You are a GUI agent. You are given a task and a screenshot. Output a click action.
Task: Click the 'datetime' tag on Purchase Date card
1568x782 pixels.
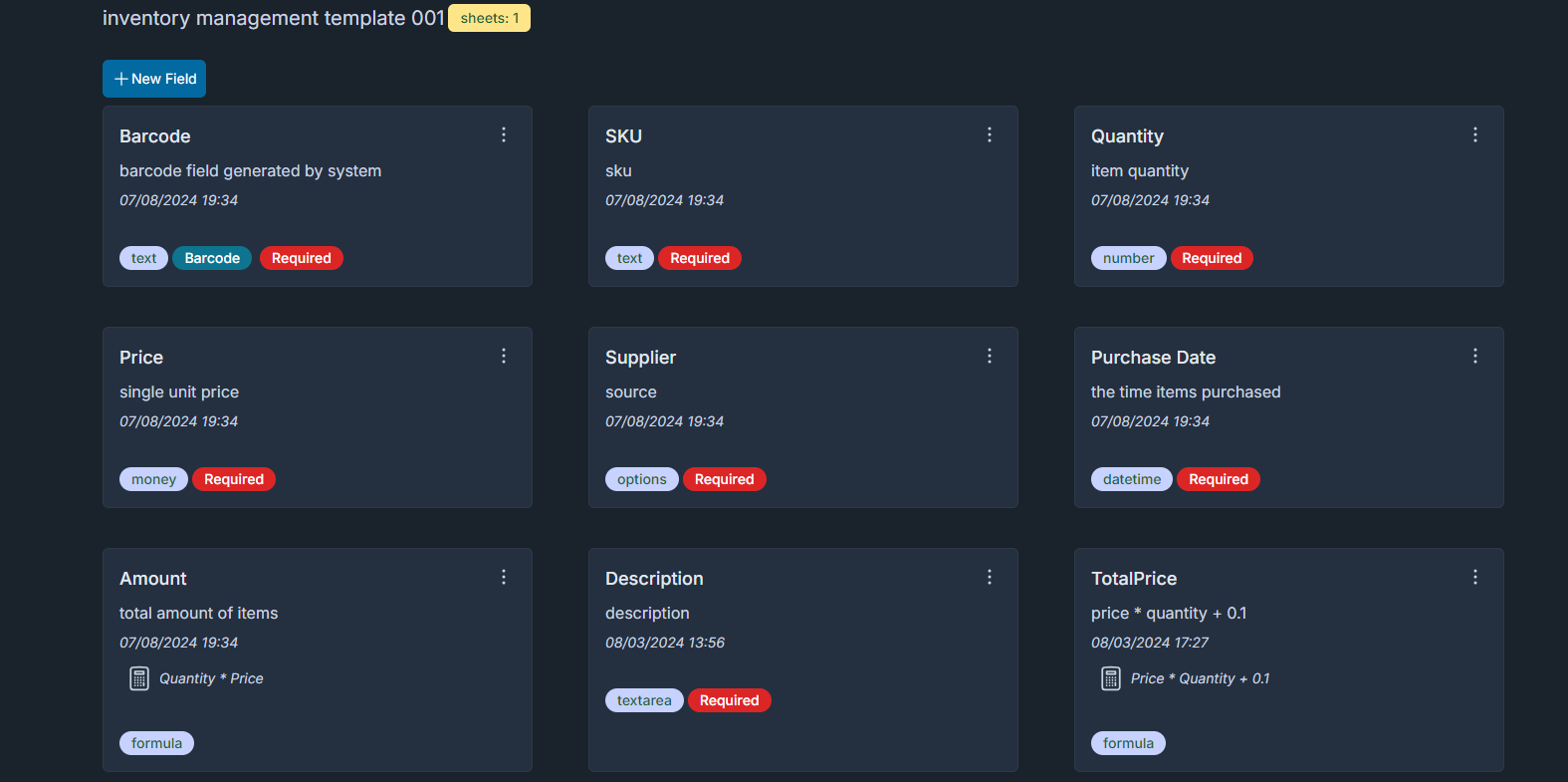click(x=1132, y=479)
